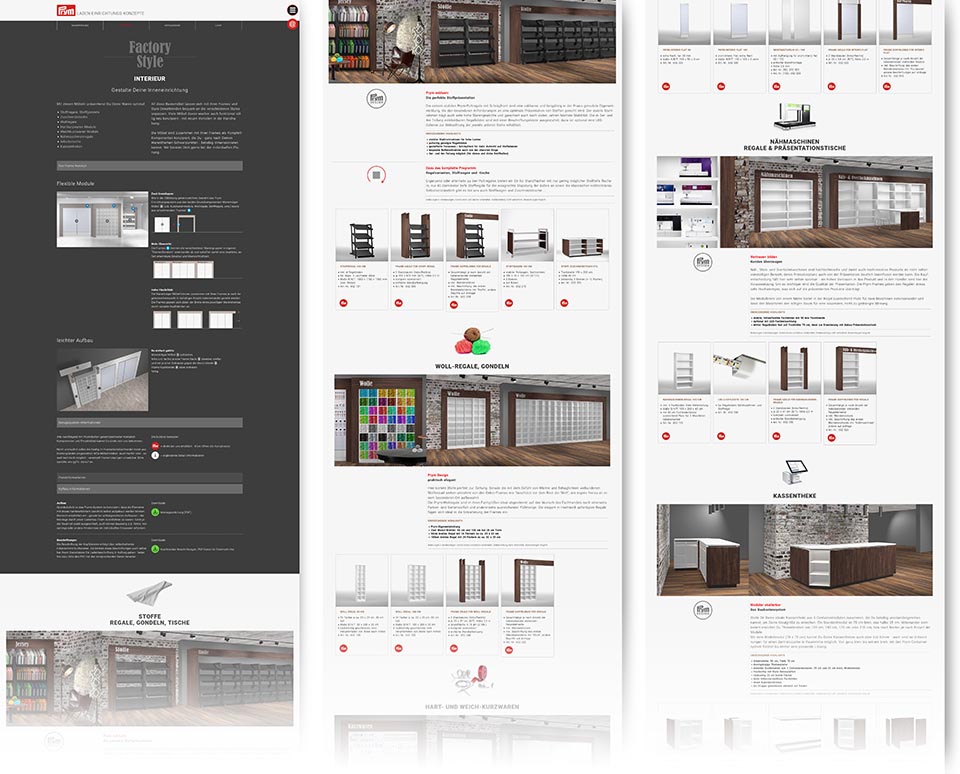The image size is (960, 774).
Task: Click the Prym designer badge under Nähmaschinen render
Action: point(703,262)
